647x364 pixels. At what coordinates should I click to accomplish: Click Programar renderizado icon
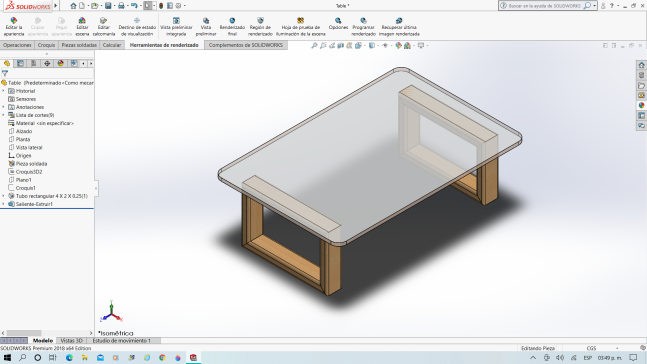point(363,27)
